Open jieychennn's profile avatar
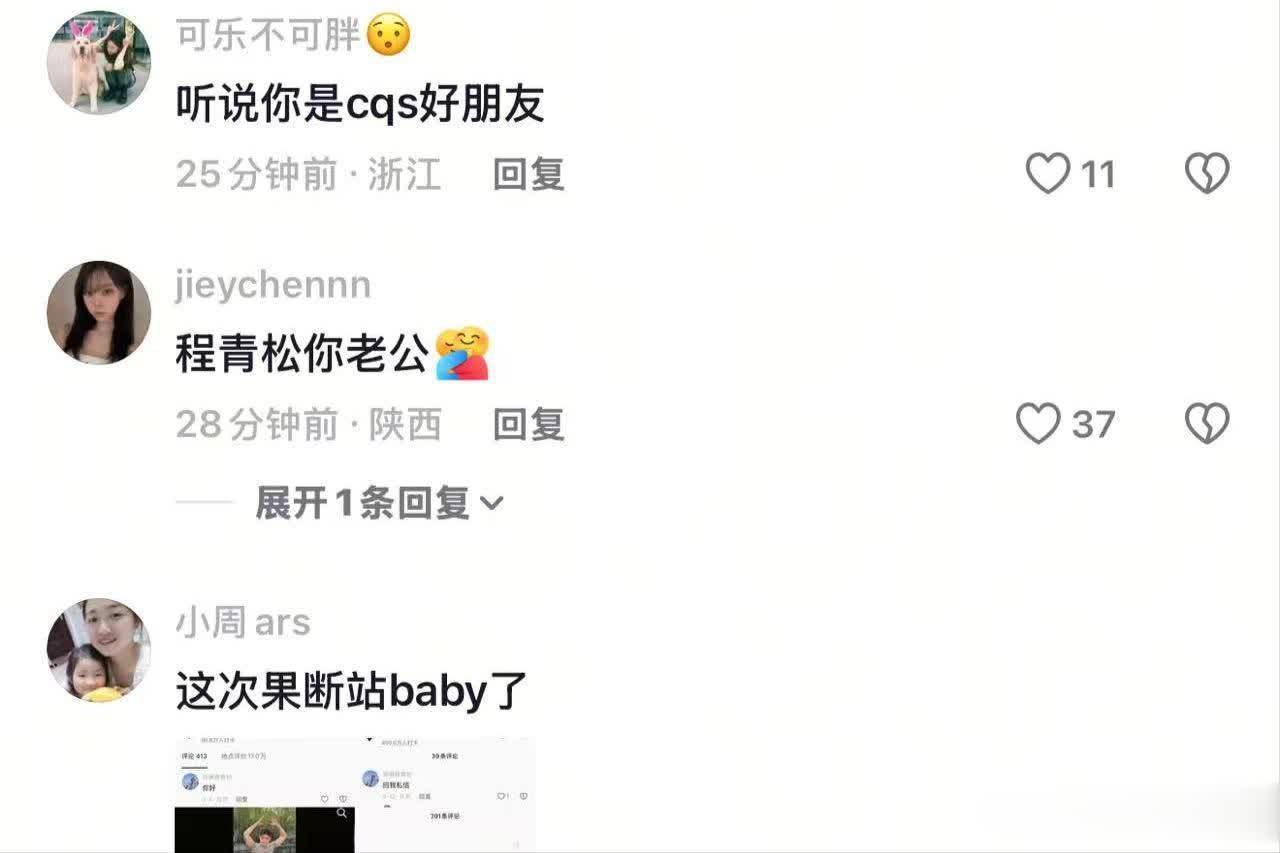This screenshot has width=1280, height=853. point(99,312)
